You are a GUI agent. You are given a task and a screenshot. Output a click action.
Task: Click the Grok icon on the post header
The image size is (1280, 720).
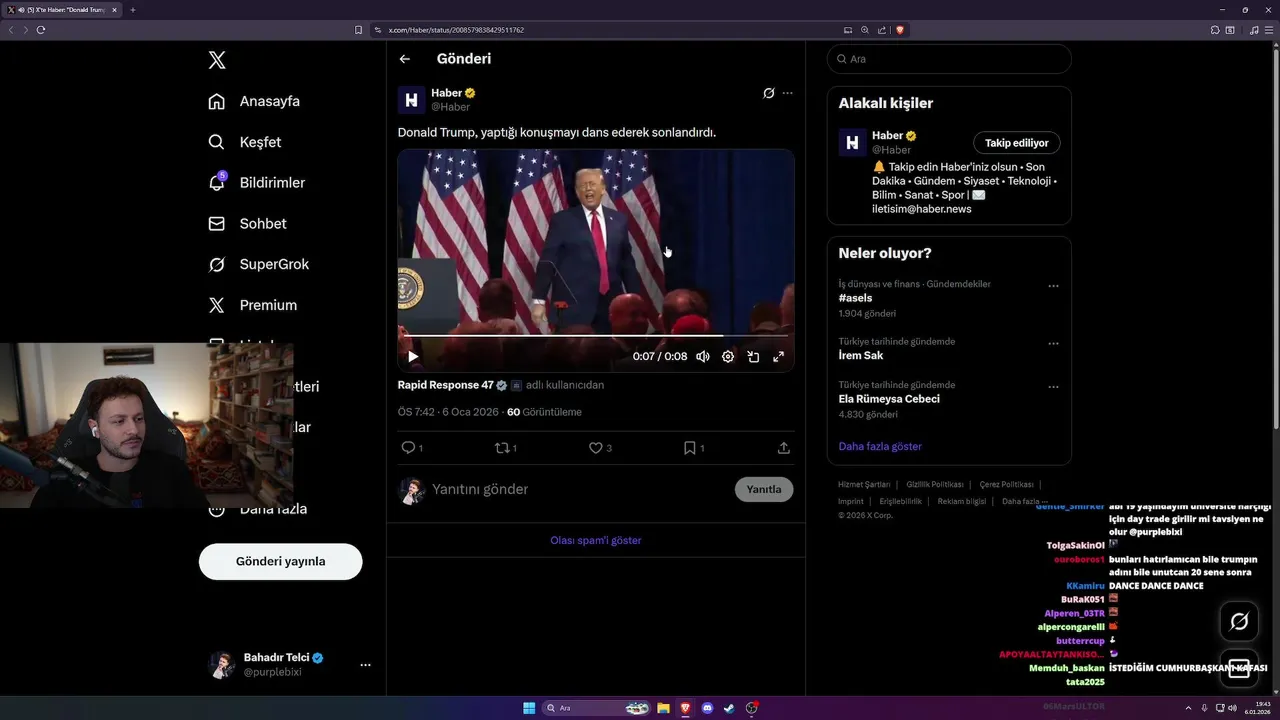pos(768,93)
